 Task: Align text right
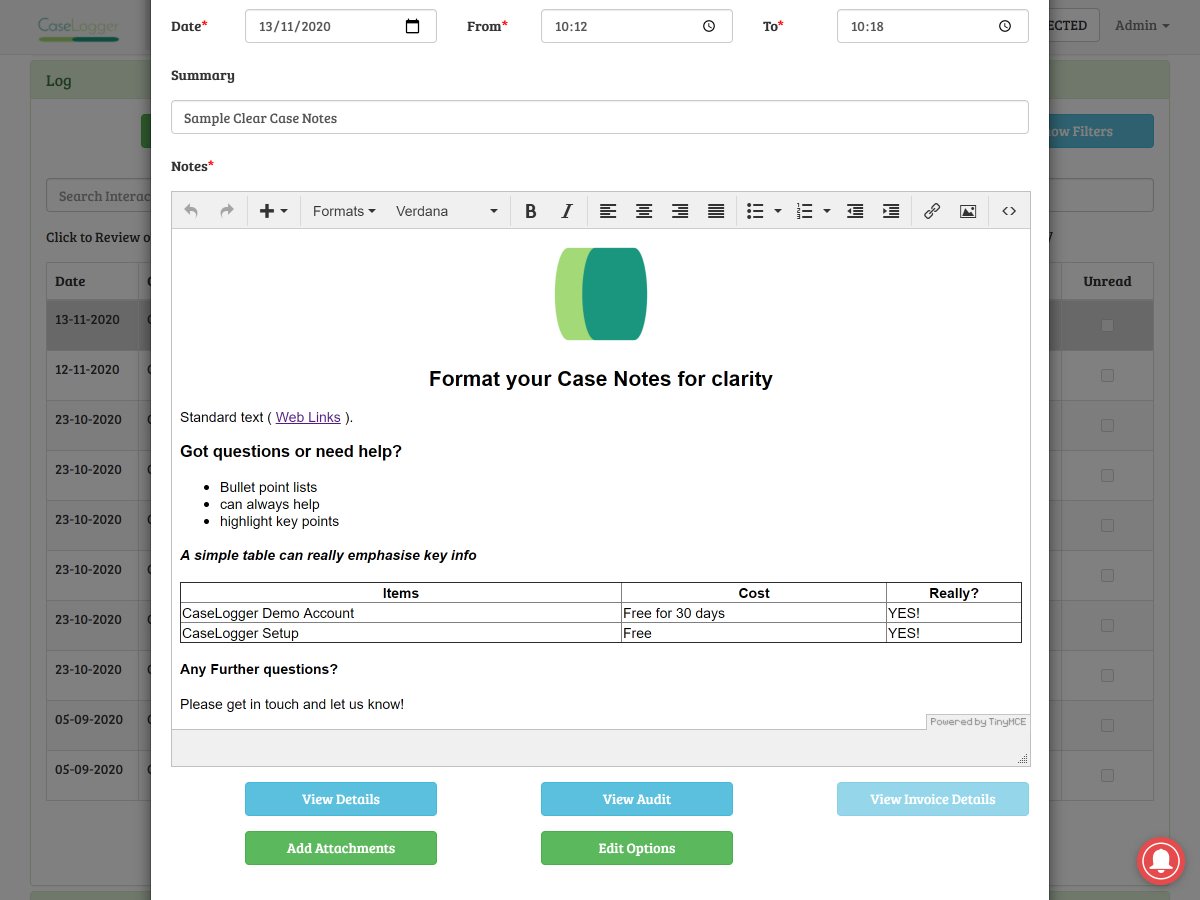pos(680,211)
